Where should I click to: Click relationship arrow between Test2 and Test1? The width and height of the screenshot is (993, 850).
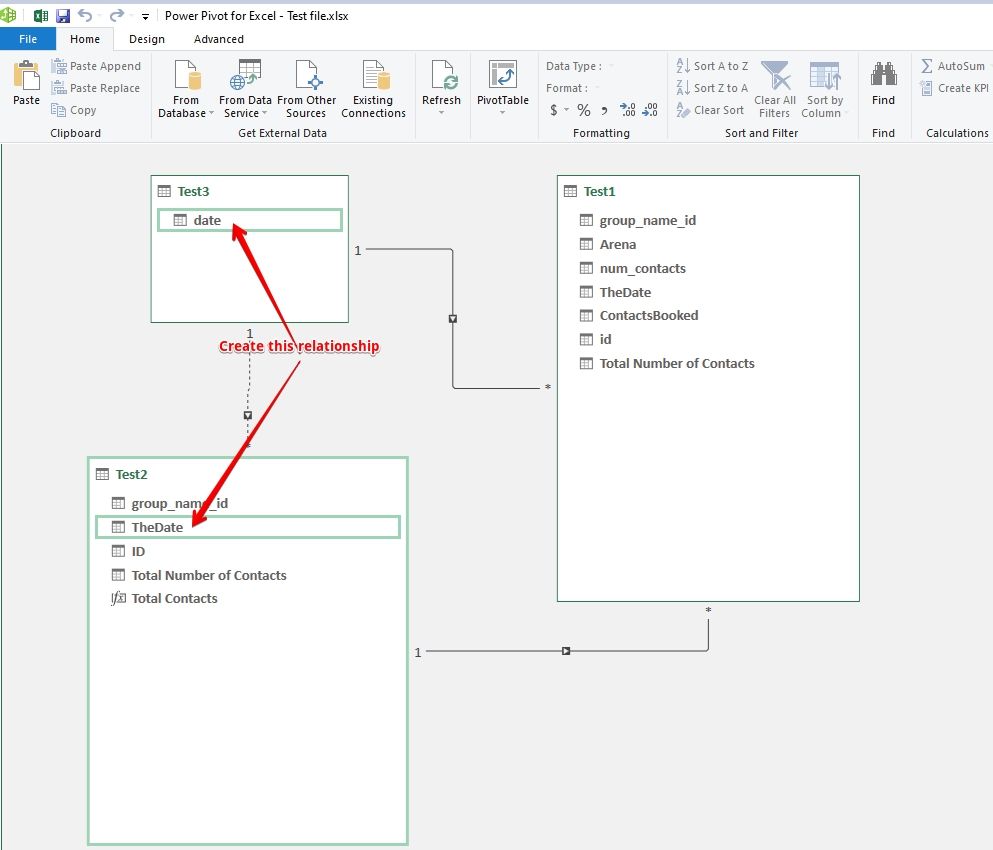(566, 651)
